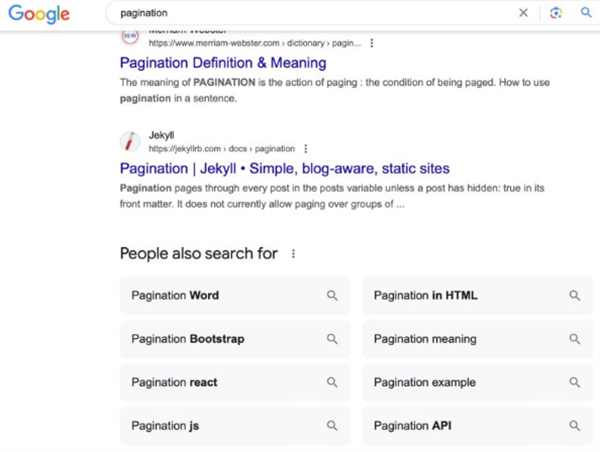The width and height of the screenshot is (600, 452).
Task: Click magnifier icon in Pagination example chip
Action: click(x=574, y=382)
